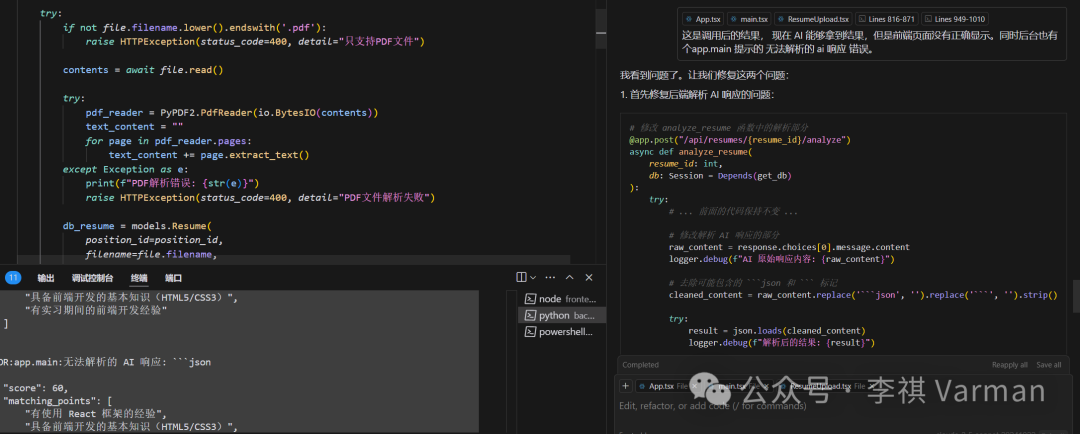Screen dimensions: 1080x434
Task: Maximize the panel with the chevron-up icon
Action: [570, 277]
